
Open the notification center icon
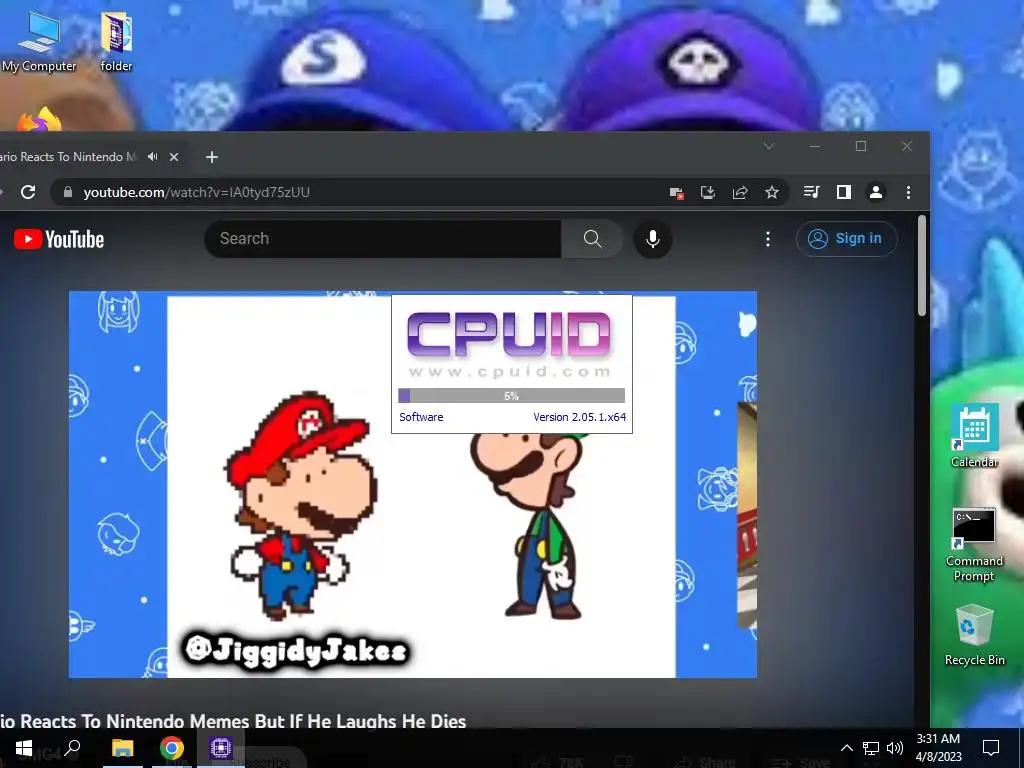tap(991, 748)
